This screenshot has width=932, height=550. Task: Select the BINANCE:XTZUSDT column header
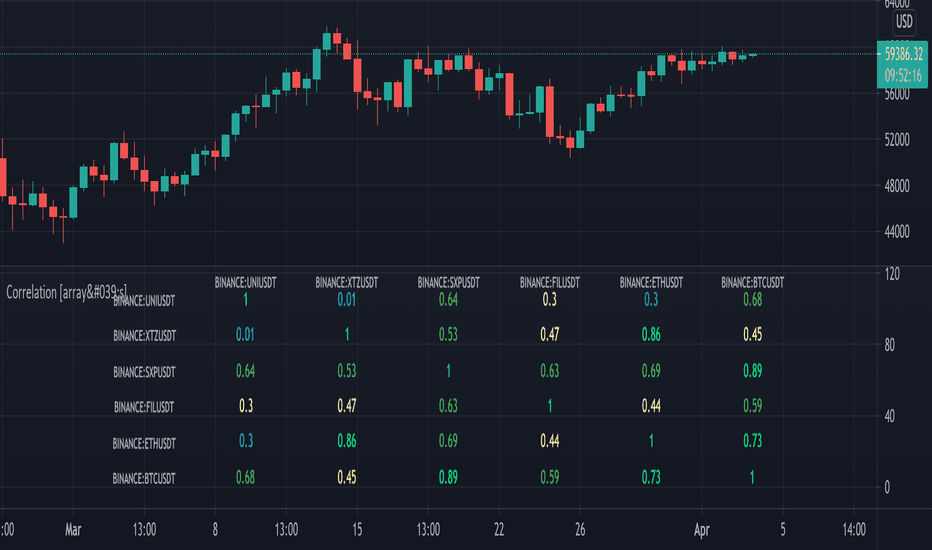pos(347,282)
